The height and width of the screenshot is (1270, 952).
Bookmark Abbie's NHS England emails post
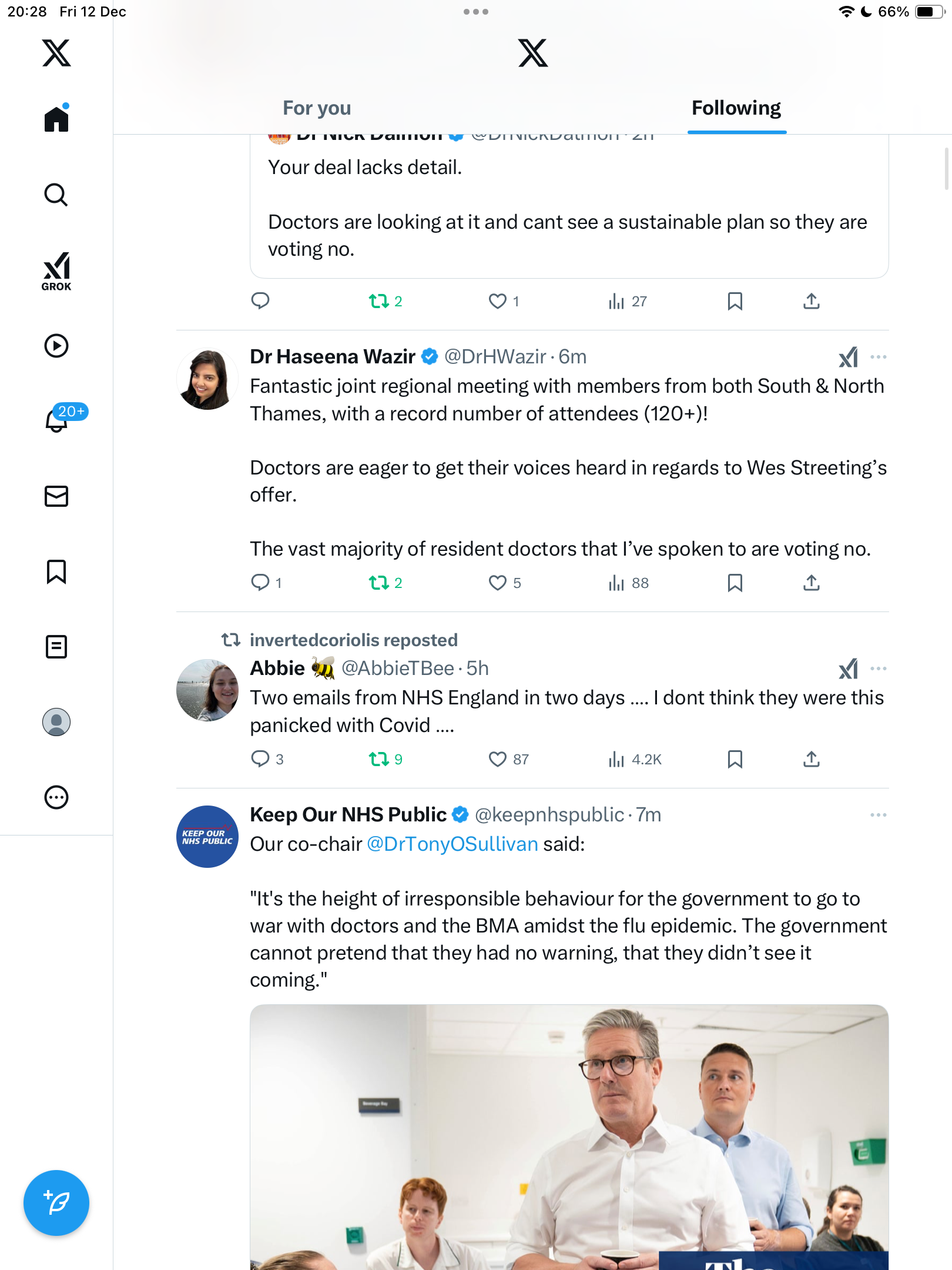click(x=735, y=759)
